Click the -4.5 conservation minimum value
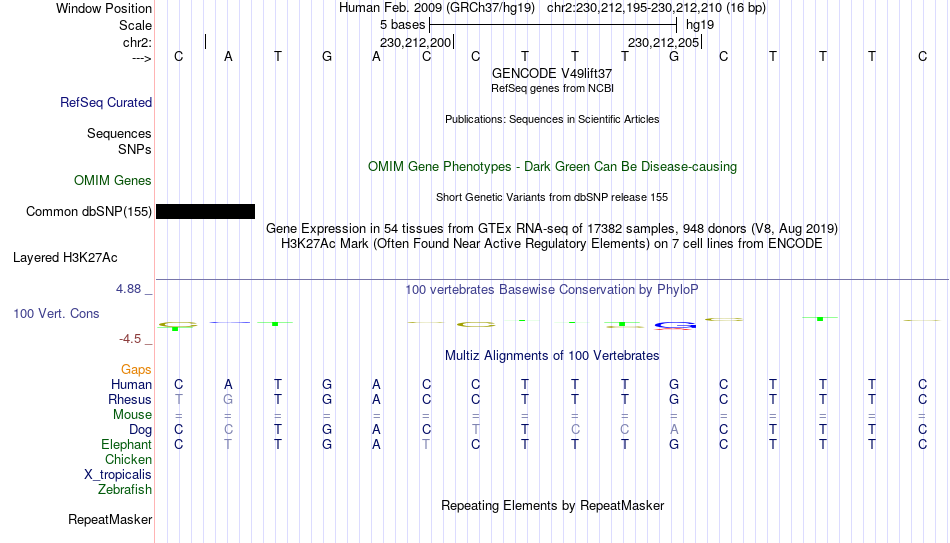 pyautogui.click(x=130, y=339)
